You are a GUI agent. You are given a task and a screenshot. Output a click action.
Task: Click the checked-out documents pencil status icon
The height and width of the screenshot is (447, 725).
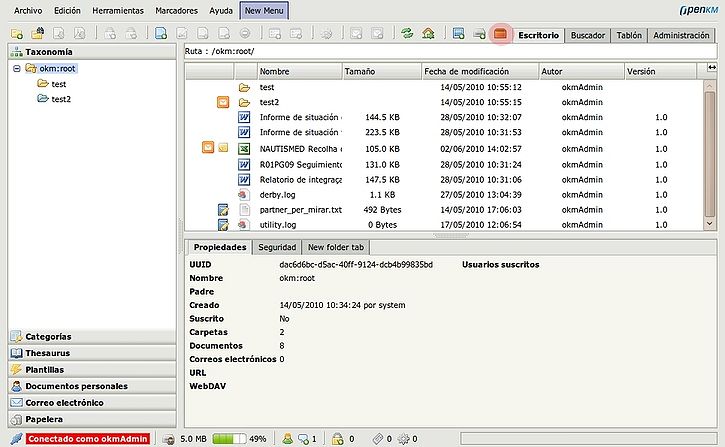tap(378, 438)
